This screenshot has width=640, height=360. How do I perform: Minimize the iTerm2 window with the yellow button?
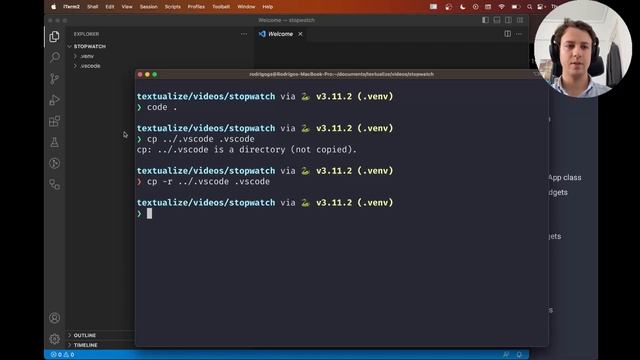point(147,74)
